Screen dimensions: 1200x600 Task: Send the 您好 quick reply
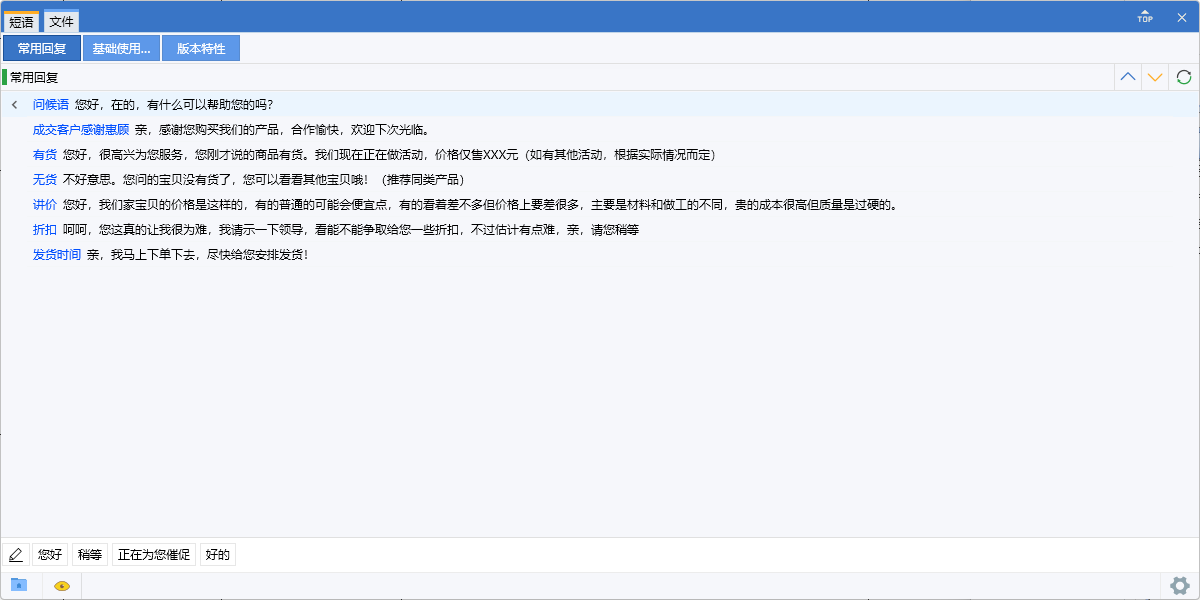49,553
